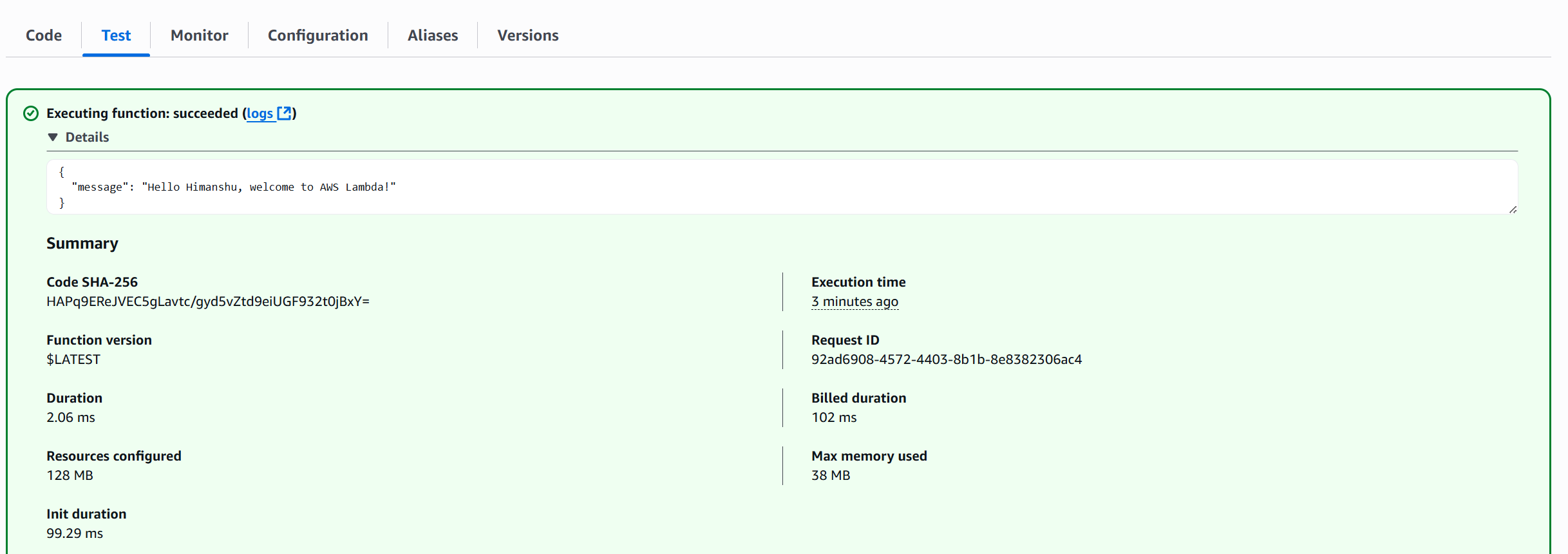The height and width of the screenshot is (554, 1568).
Task: Click the '3 minutes ago' execution time
Action: 854,301
